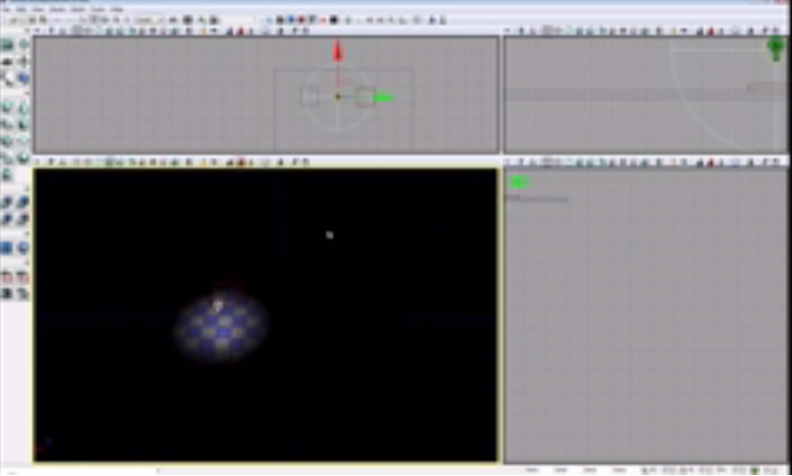Screen dimensions: 792x476
Task: Open the Edit menu
Action: (22, 9)
